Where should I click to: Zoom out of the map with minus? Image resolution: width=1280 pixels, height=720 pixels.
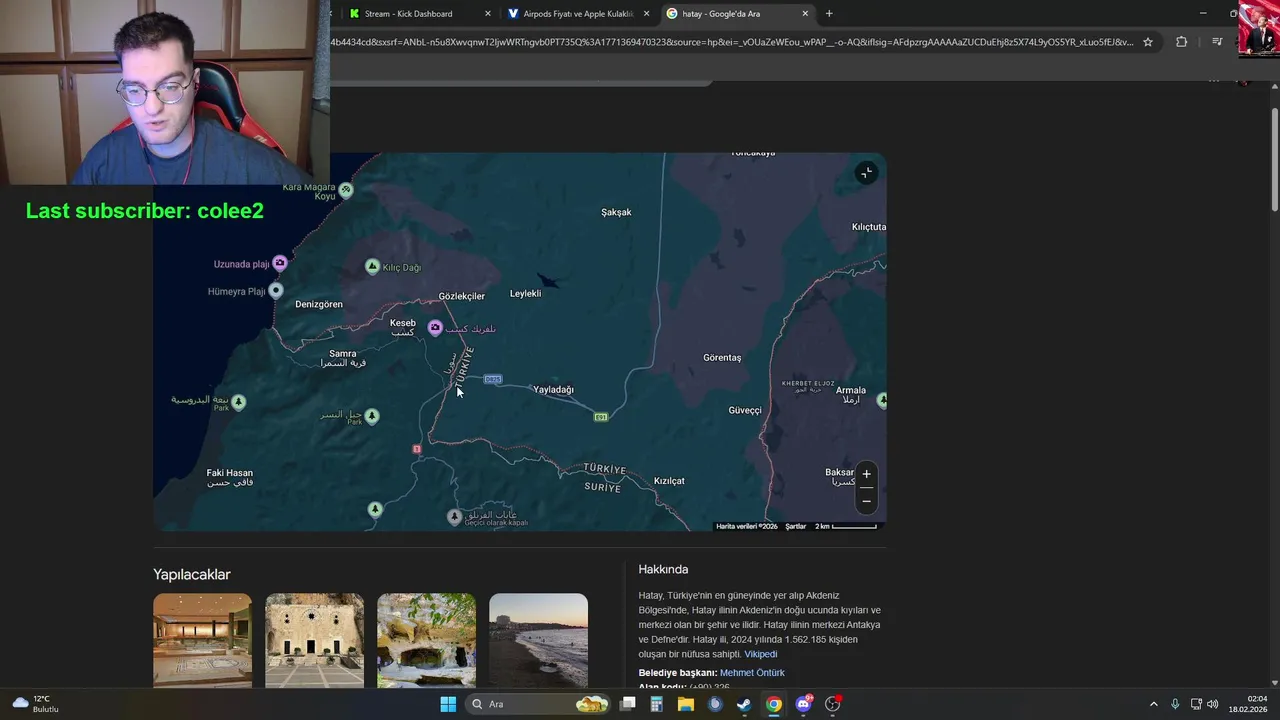click(866, 500)
